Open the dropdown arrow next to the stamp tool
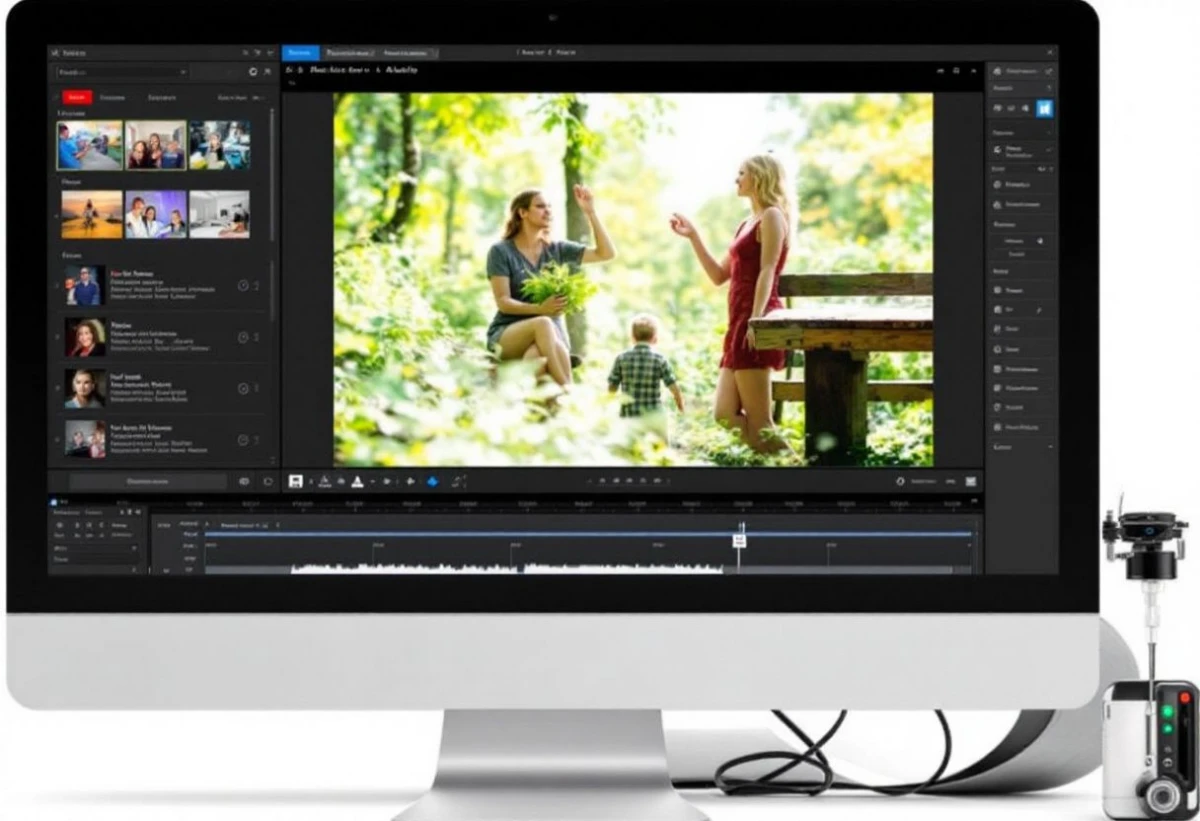Viewport: 1200px width, 821px height. tap(373, 482)
